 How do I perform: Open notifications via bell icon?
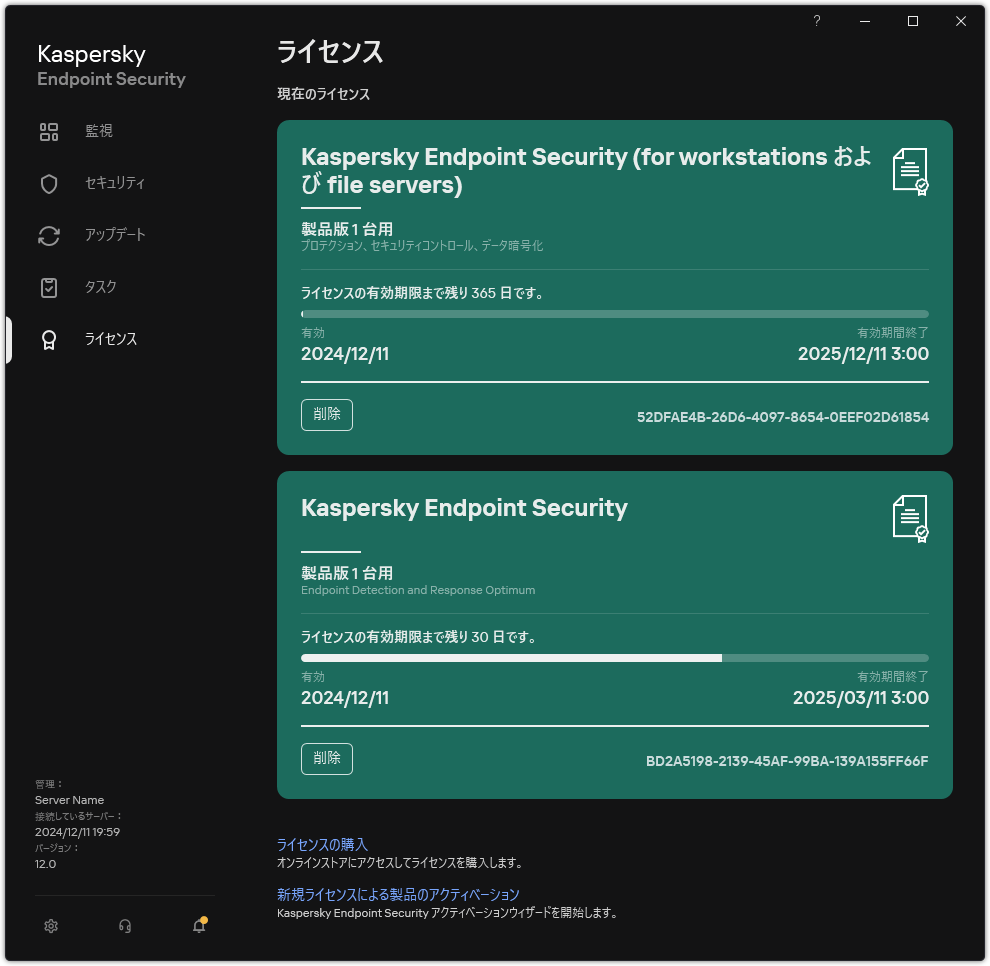[198, 926]
